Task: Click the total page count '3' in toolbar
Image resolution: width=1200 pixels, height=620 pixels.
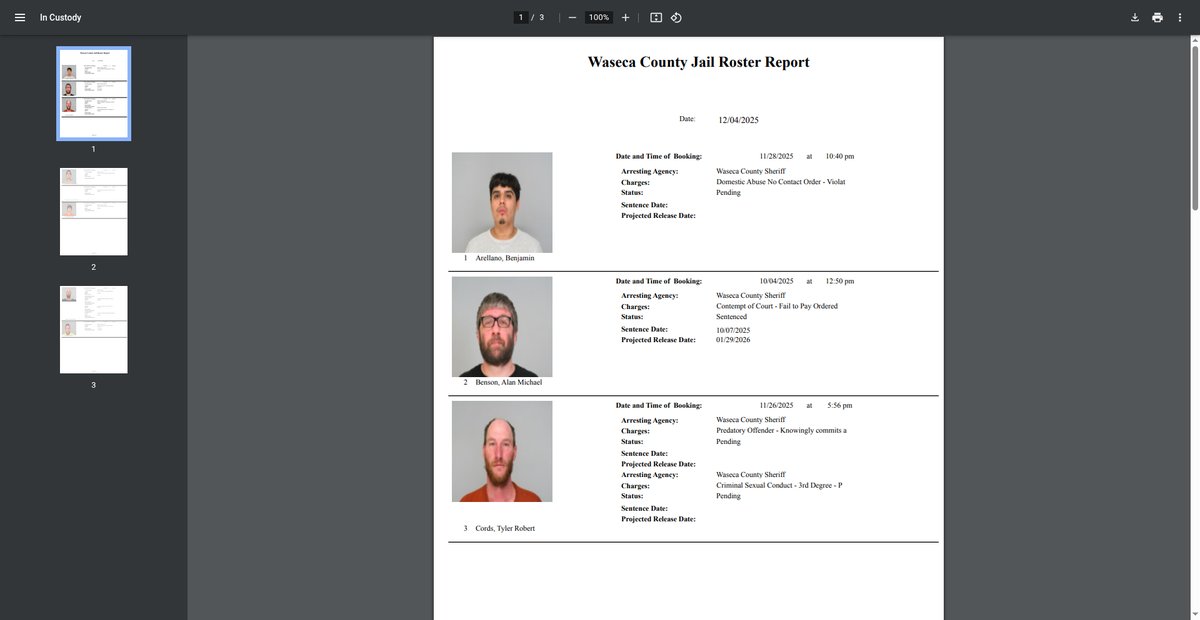Action: click(x=542, y=17)
